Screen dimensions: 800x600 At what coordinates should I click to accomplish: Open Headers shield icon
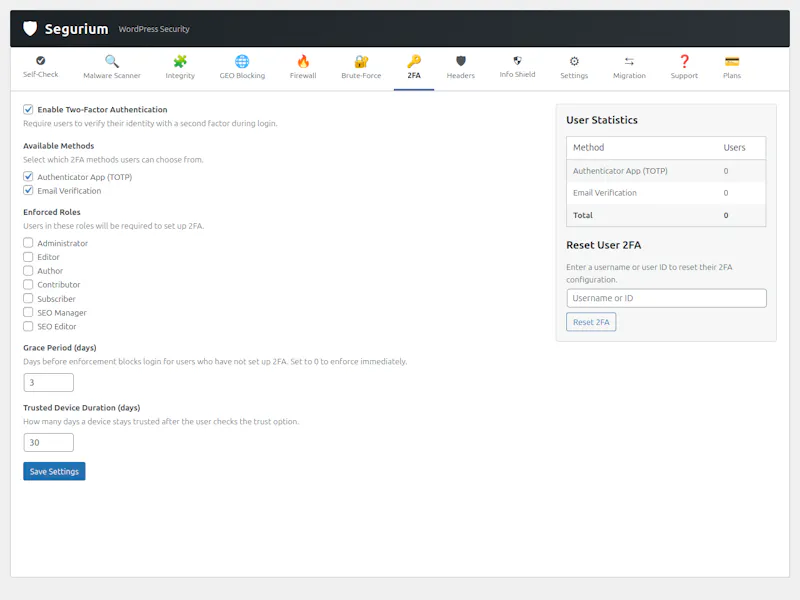pyautogui.click(x=461, y=61)
